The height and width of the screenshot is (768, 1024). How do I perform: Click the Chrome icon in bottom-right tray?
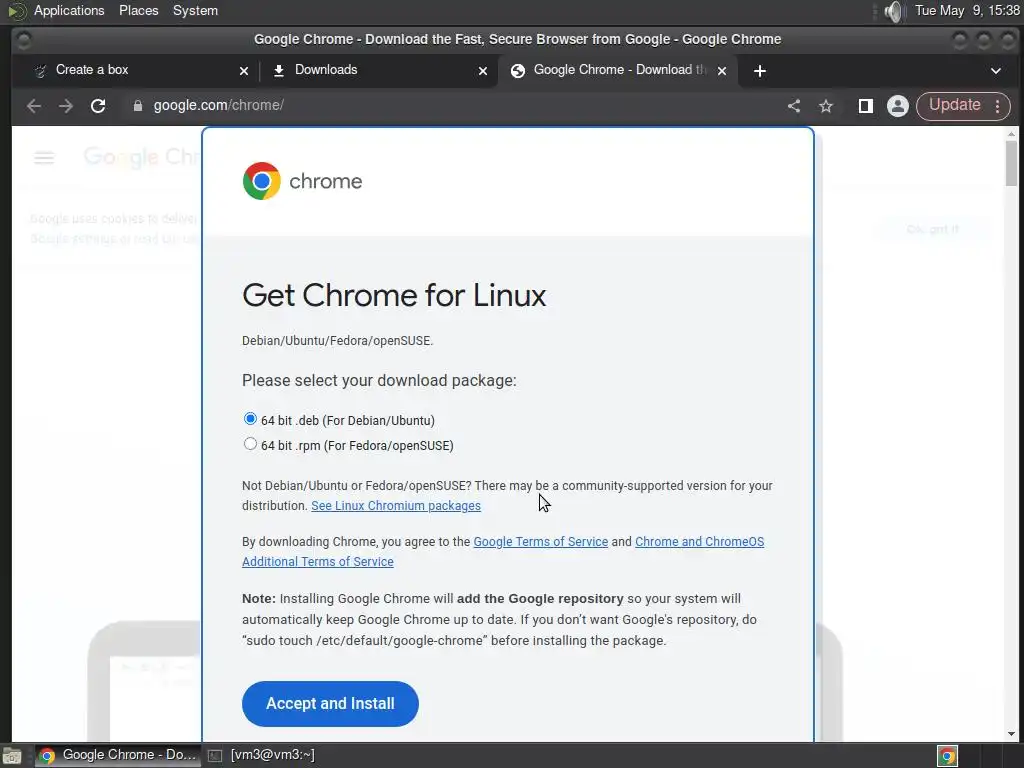948,756
